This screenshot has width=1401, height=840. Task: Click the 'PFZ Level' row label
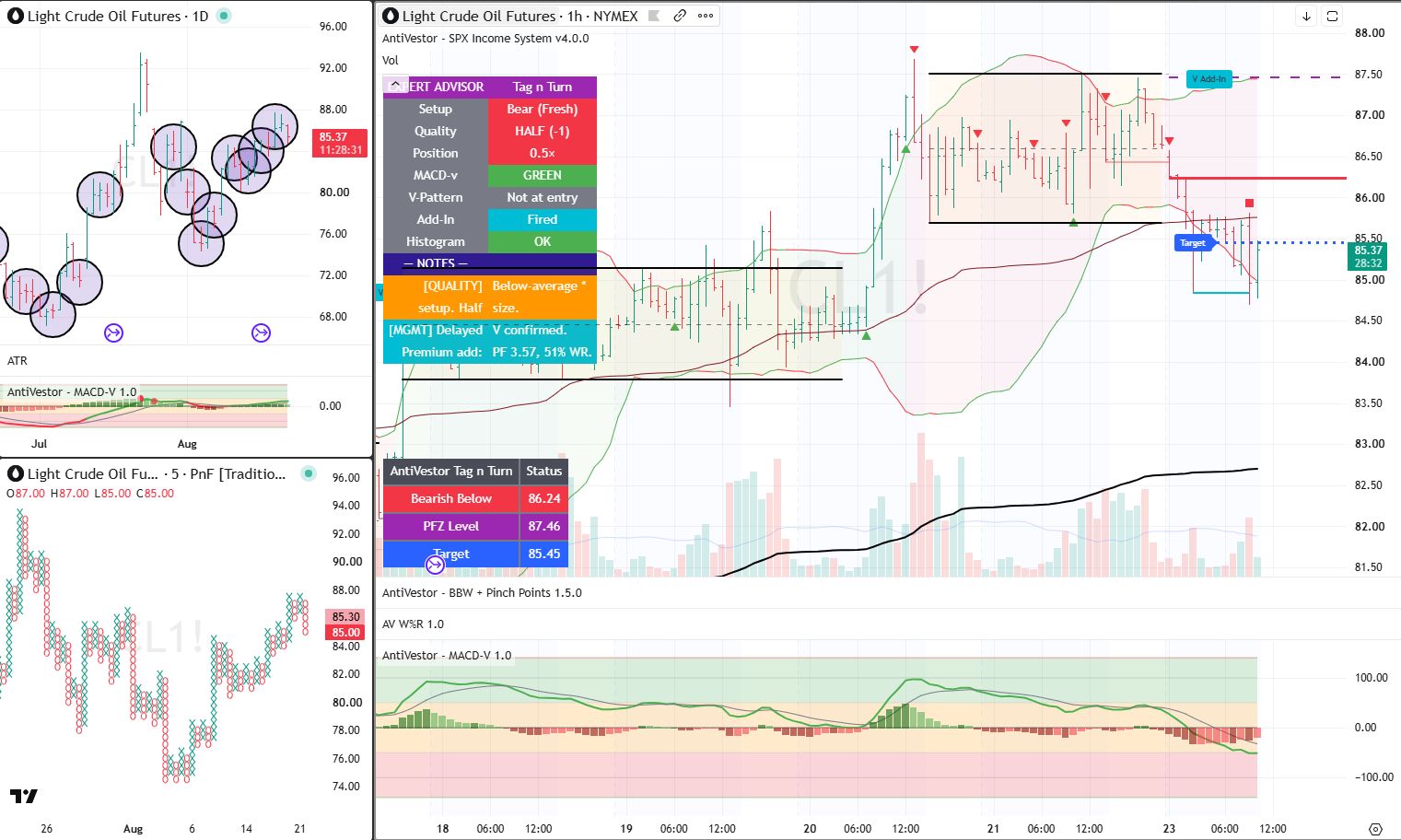451,526
